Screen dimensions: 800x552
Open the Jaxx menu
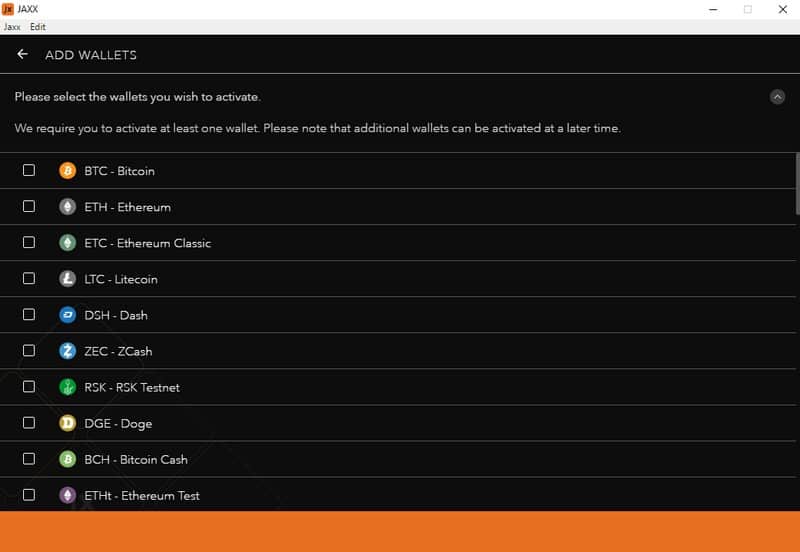click(12, 27)
